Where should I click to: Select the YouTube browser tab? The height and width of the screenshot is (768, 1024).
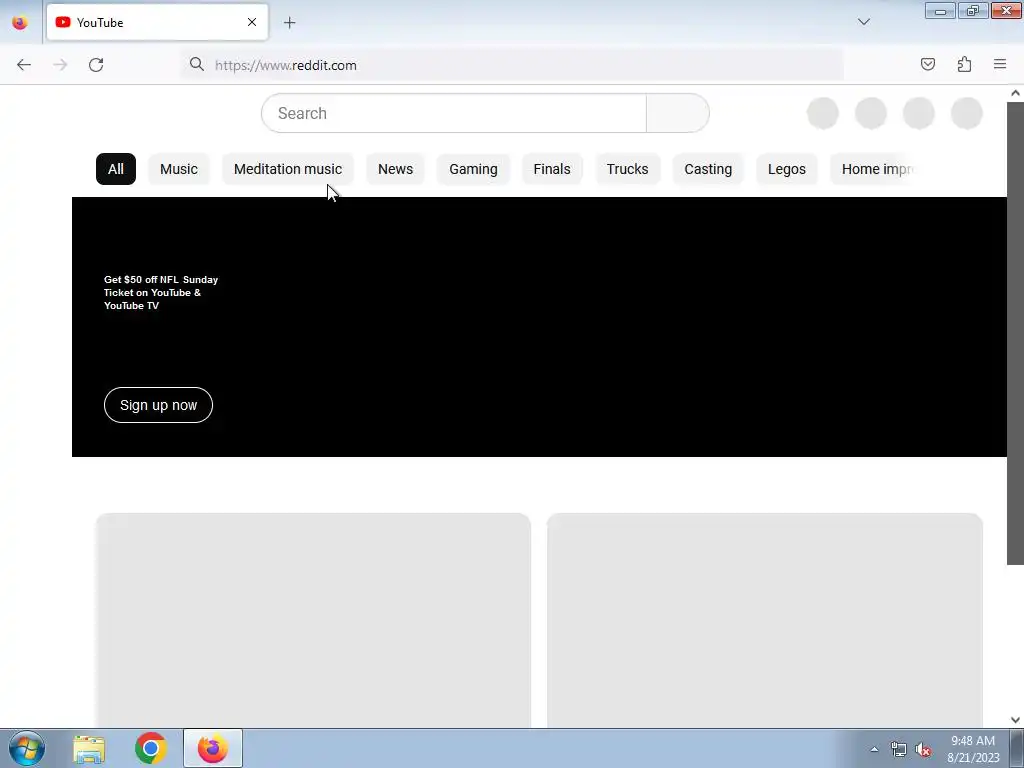tap(157, 22)
